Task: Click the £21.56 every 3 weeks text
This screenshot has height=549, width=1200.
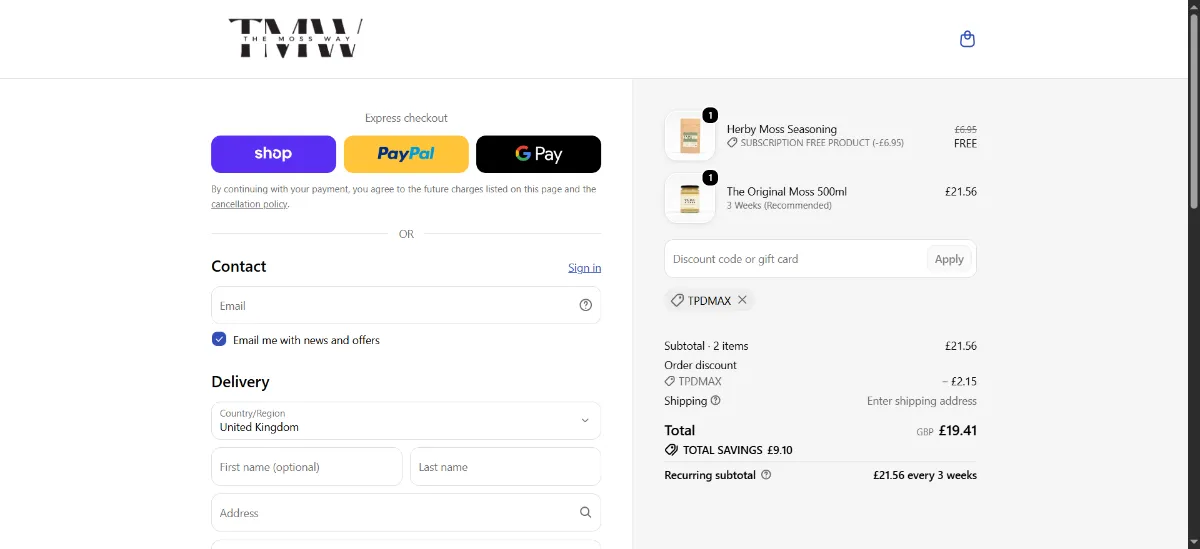Action: pyautogui.click(x=925, y=475)
